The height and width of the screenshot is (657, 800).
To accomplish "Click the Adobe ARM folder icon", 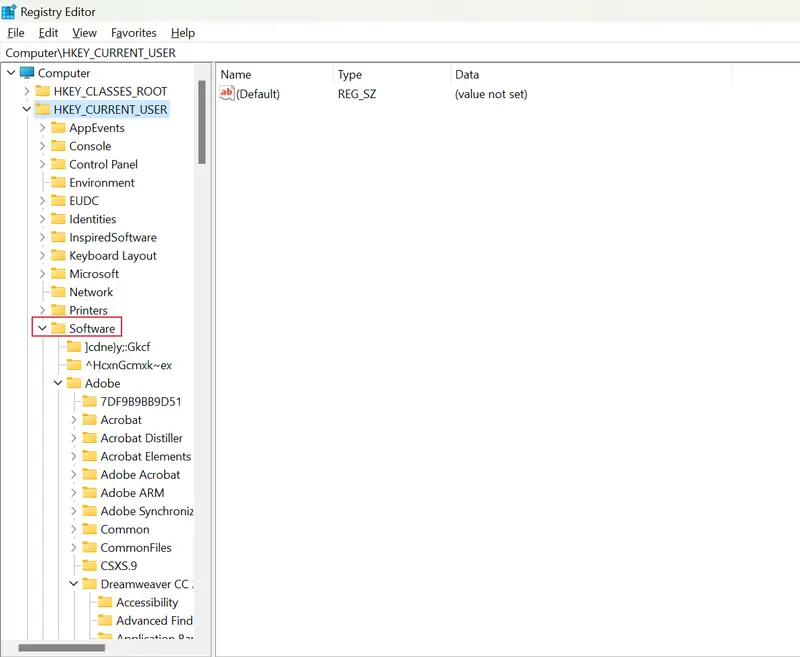I will pos(90,493).
